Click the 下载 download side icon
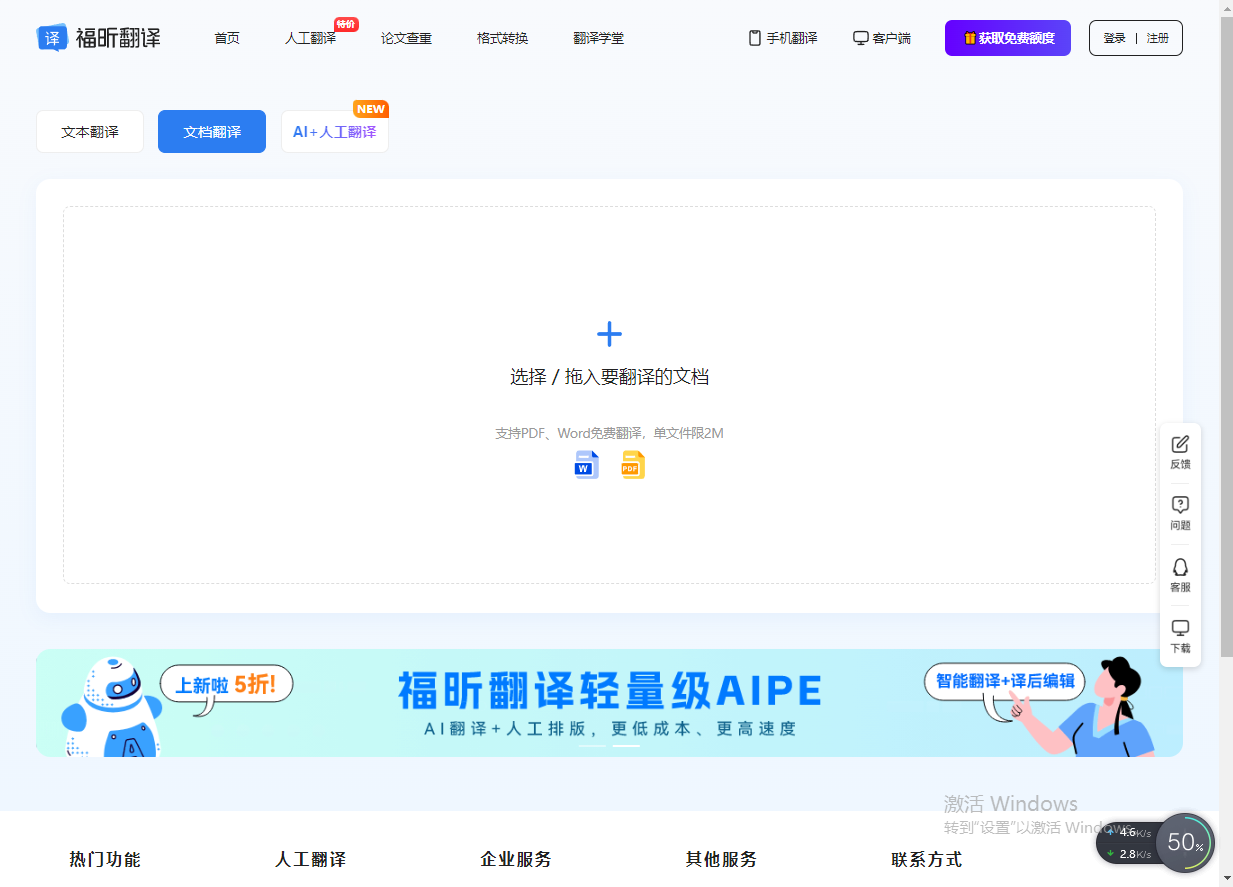This screenshot has height=887, width=1233. click(x=1180, y=636)
